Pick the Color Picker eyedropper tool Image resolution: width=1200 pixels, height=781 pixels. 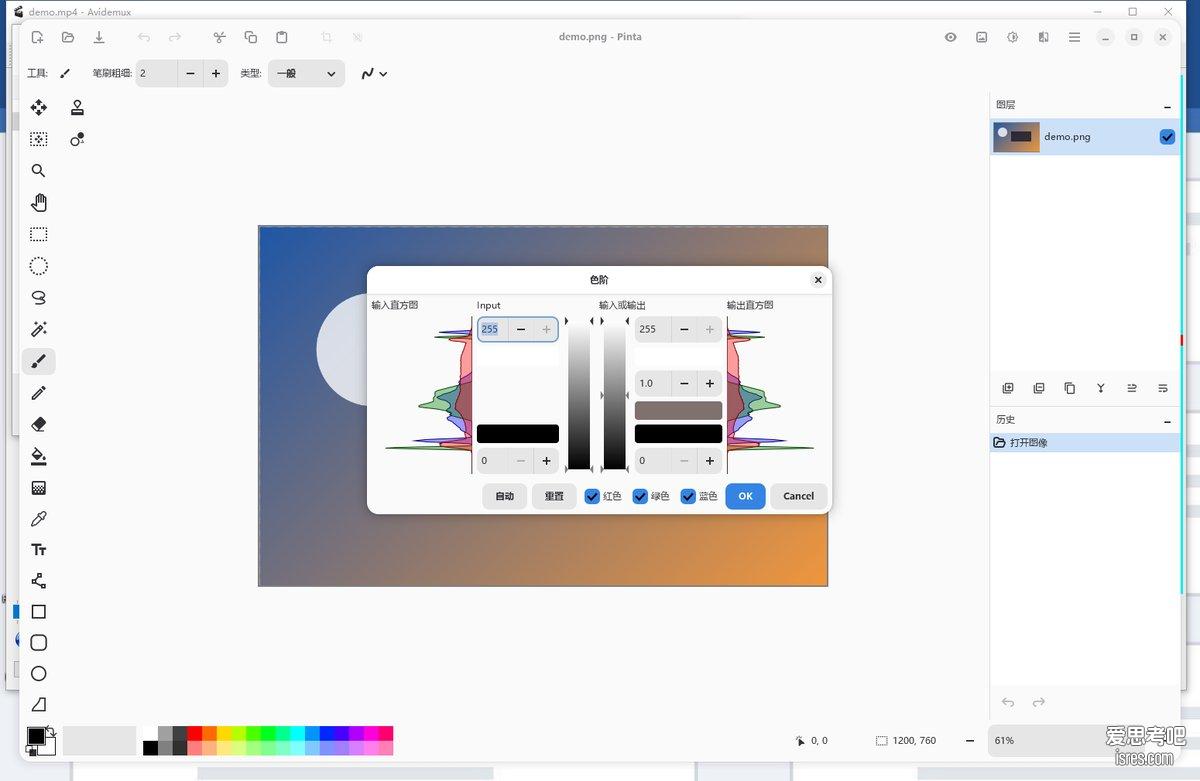coord(39,519)
